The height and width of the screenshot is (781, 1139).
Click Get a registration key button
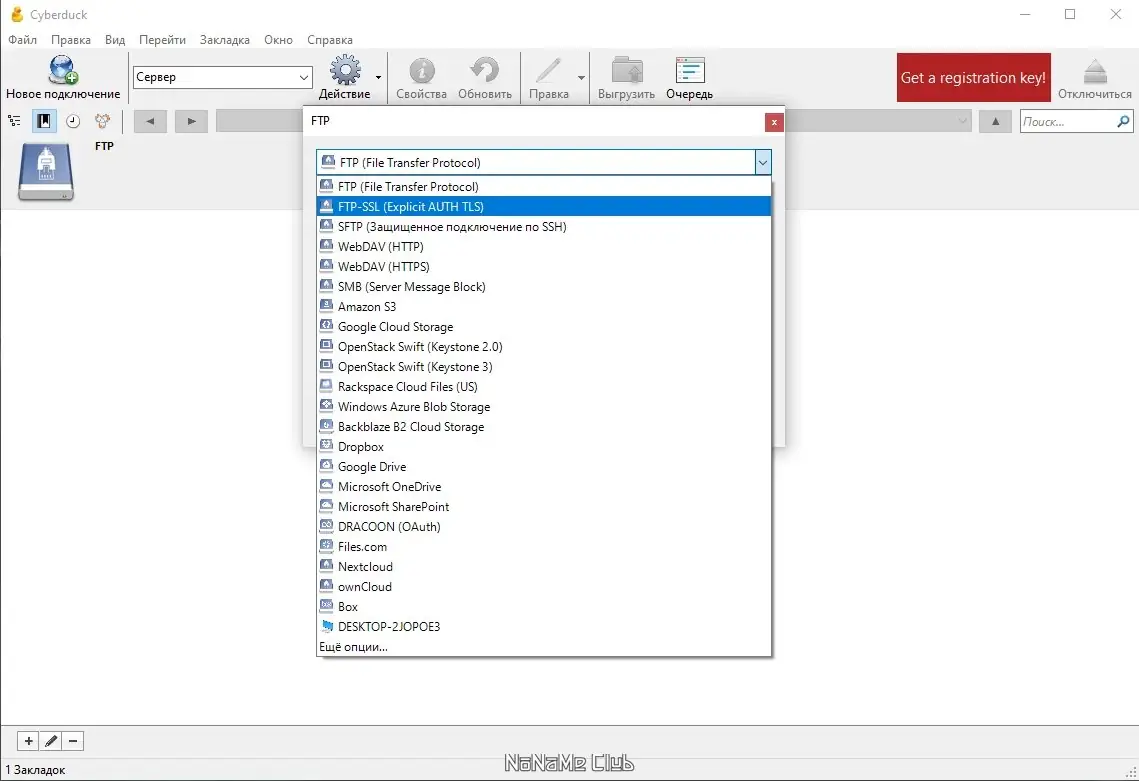973,77
